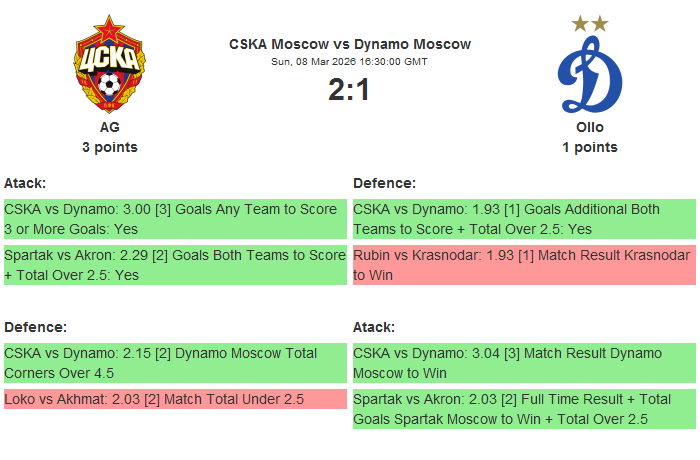Click the 2:1 match score
Image resolution: width=700 pixels, height=460 pixels.
tap(349, 90)
